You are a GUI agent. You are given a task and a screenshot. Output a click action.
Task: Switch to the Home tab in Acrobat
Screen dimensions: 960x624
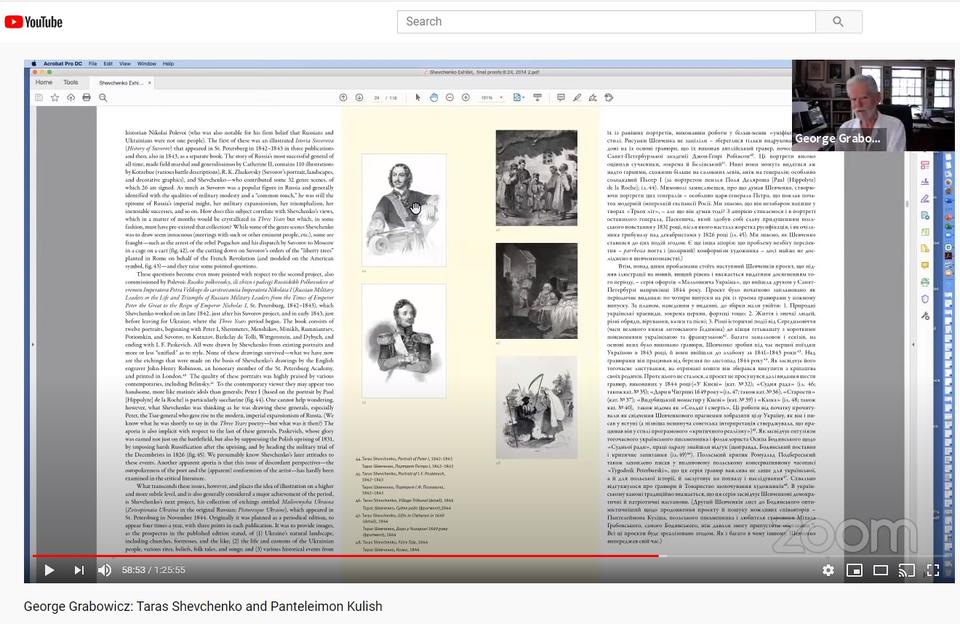[x=43, y=82]
